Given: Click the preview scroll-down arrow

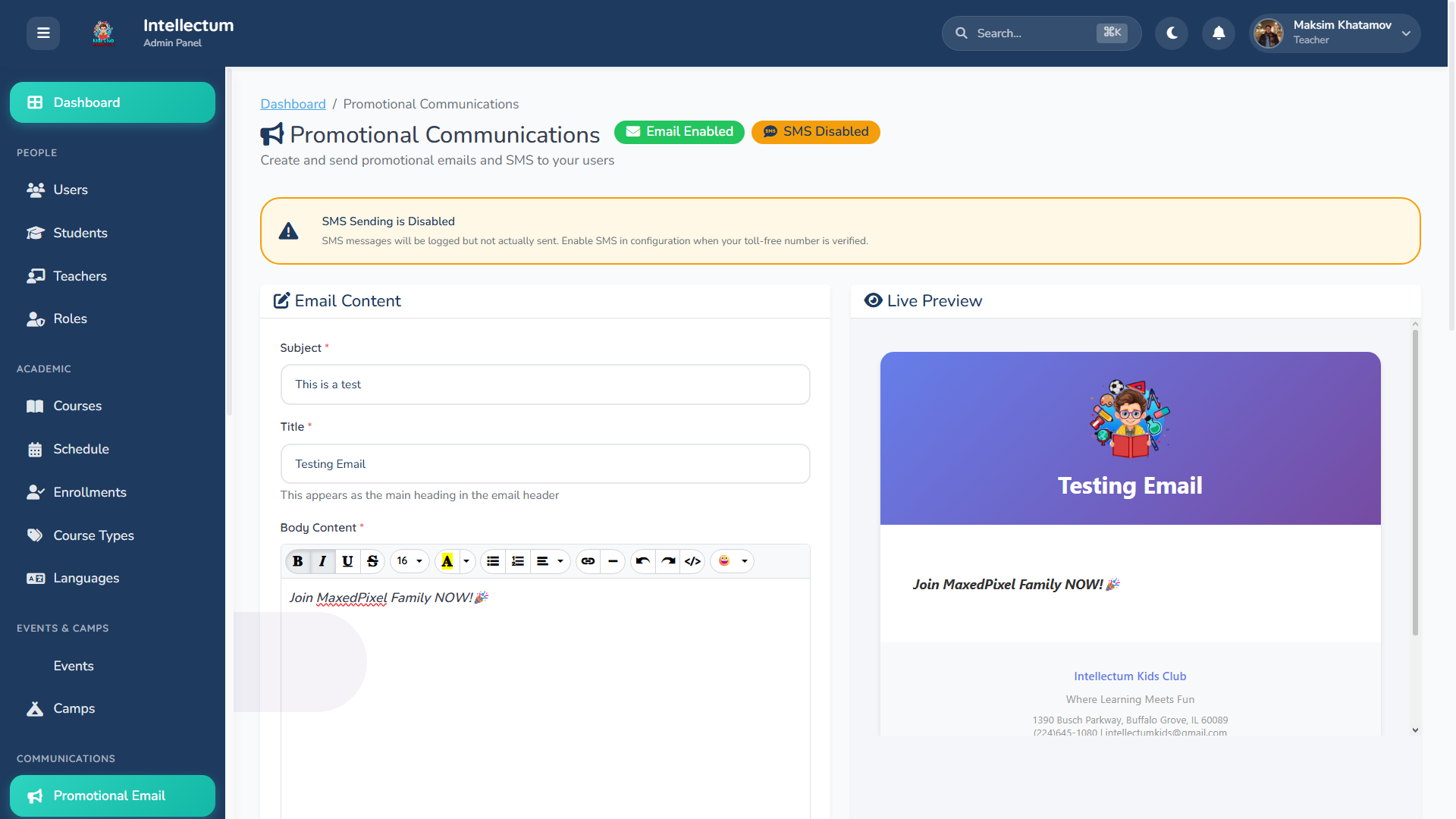Looking at the screenshot, I should click(x=1415, y=730).
